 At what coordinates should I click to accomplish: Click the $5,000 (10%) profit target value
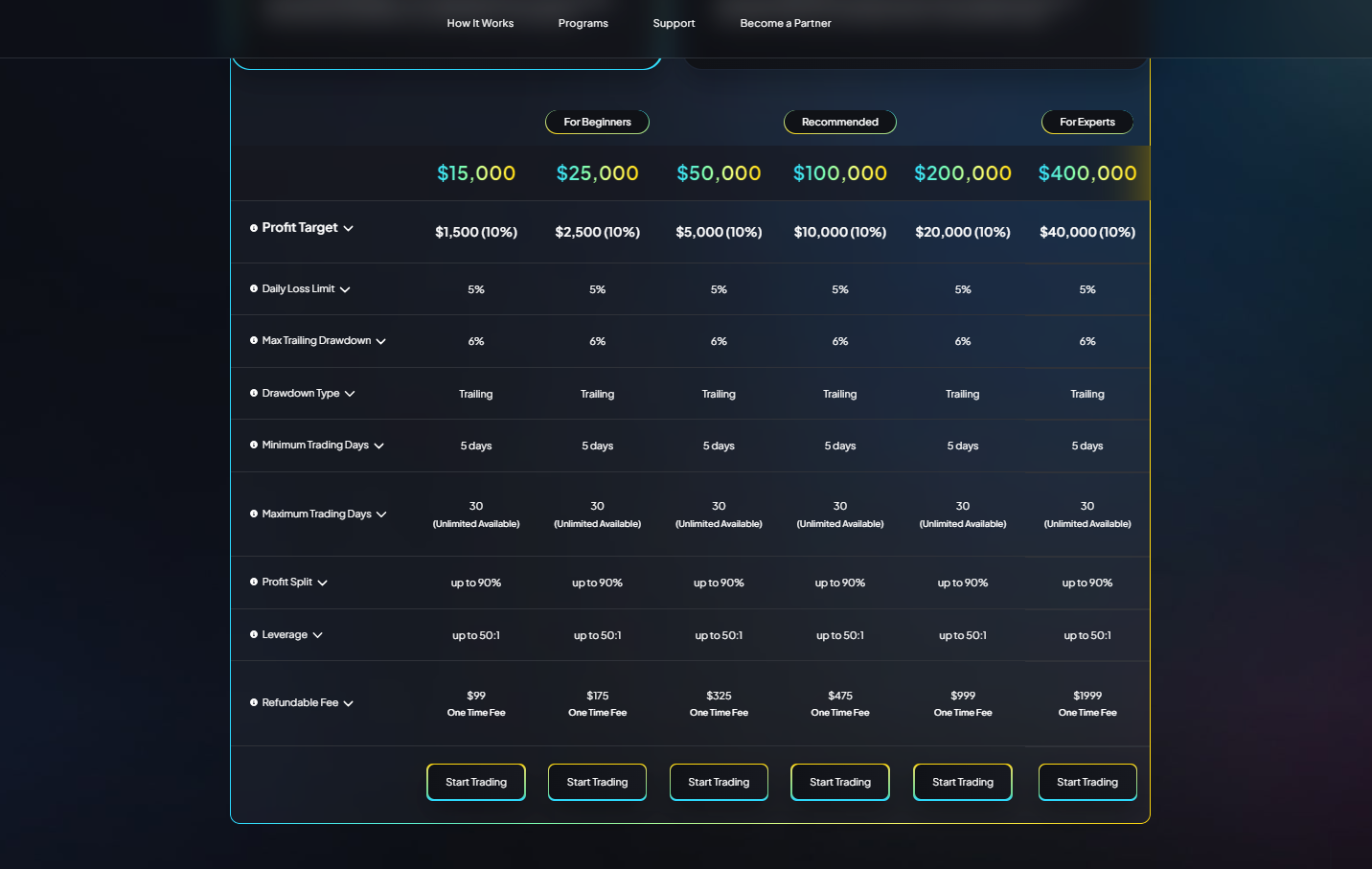[719, 232]
